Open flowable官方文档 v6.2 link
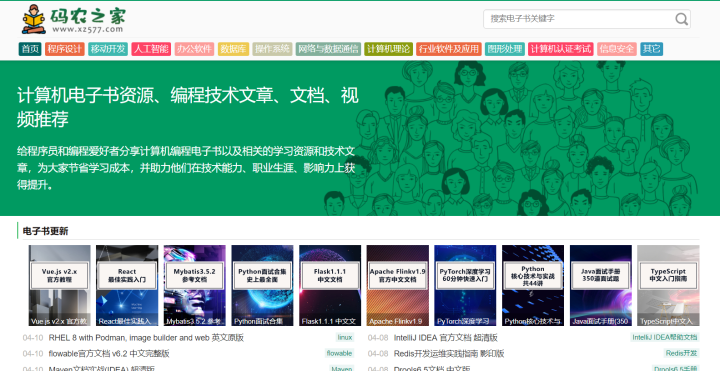720x371 pixels. 109,354
